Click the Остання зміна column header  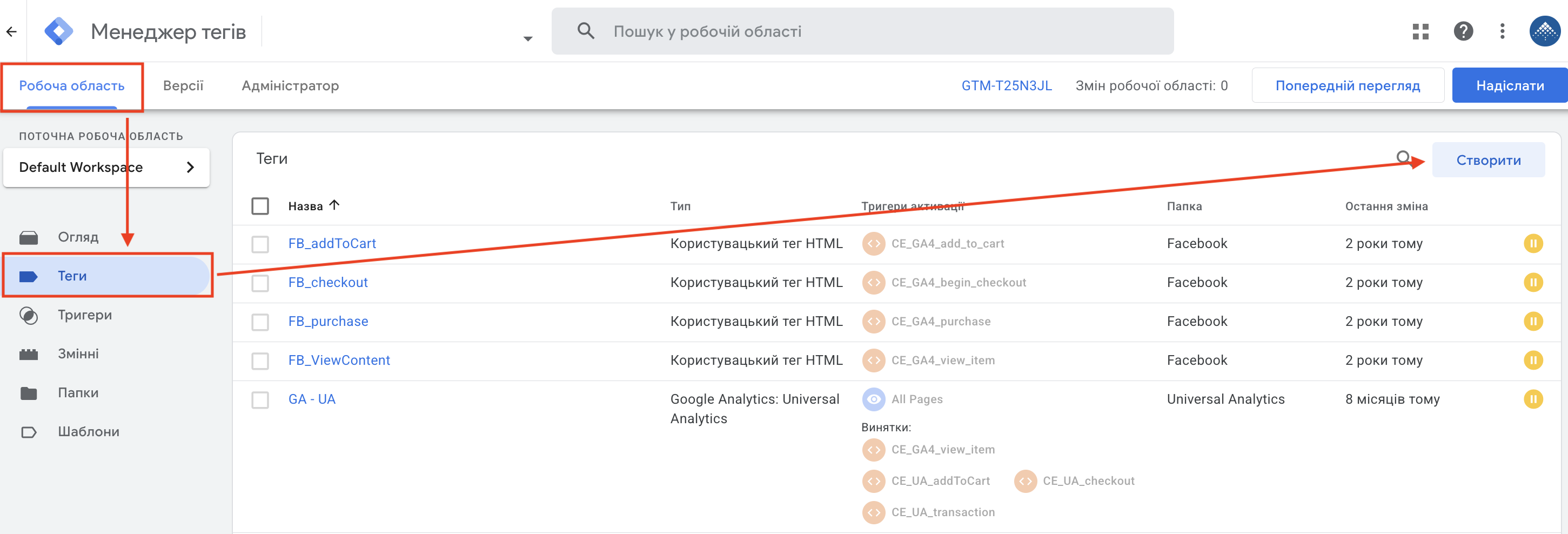(1386, 206)
